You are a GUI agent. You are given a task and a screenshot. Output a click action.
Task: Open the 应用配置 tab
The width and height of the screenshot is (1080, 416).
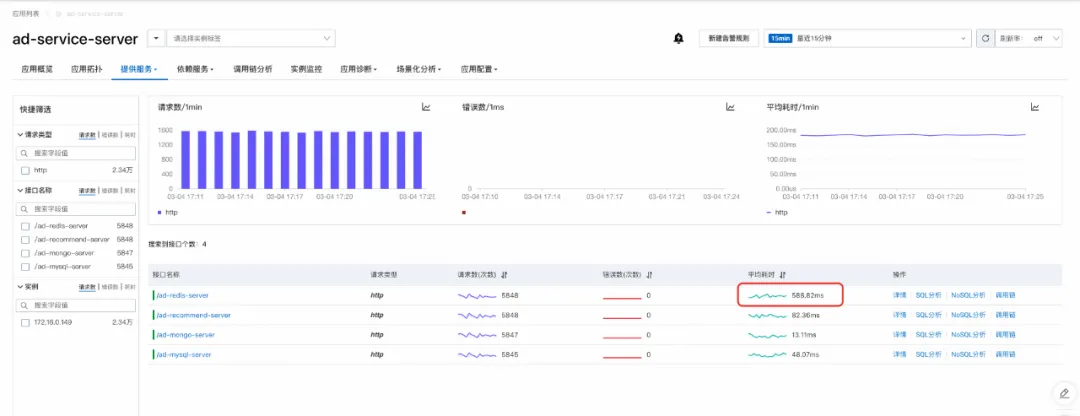tap(479, 70)
